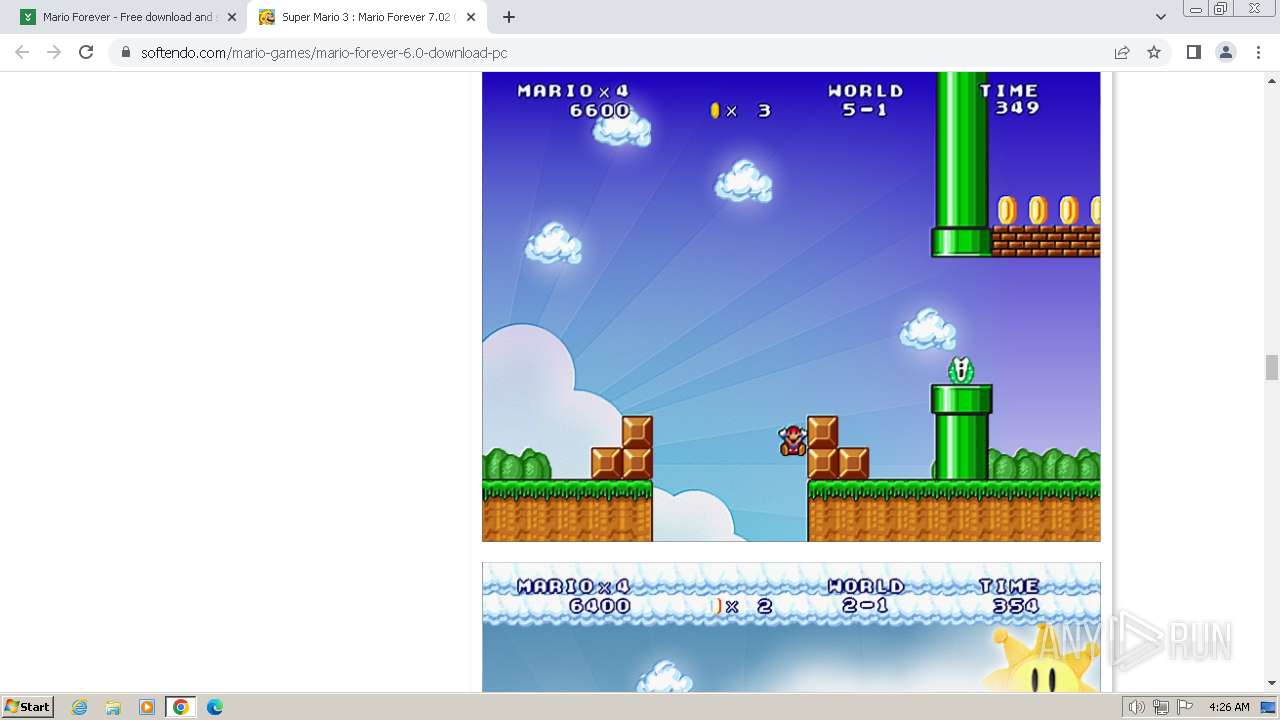1280x720 pixels.
Task: Open the Action Center flag icon
Action: point(1185,707)
